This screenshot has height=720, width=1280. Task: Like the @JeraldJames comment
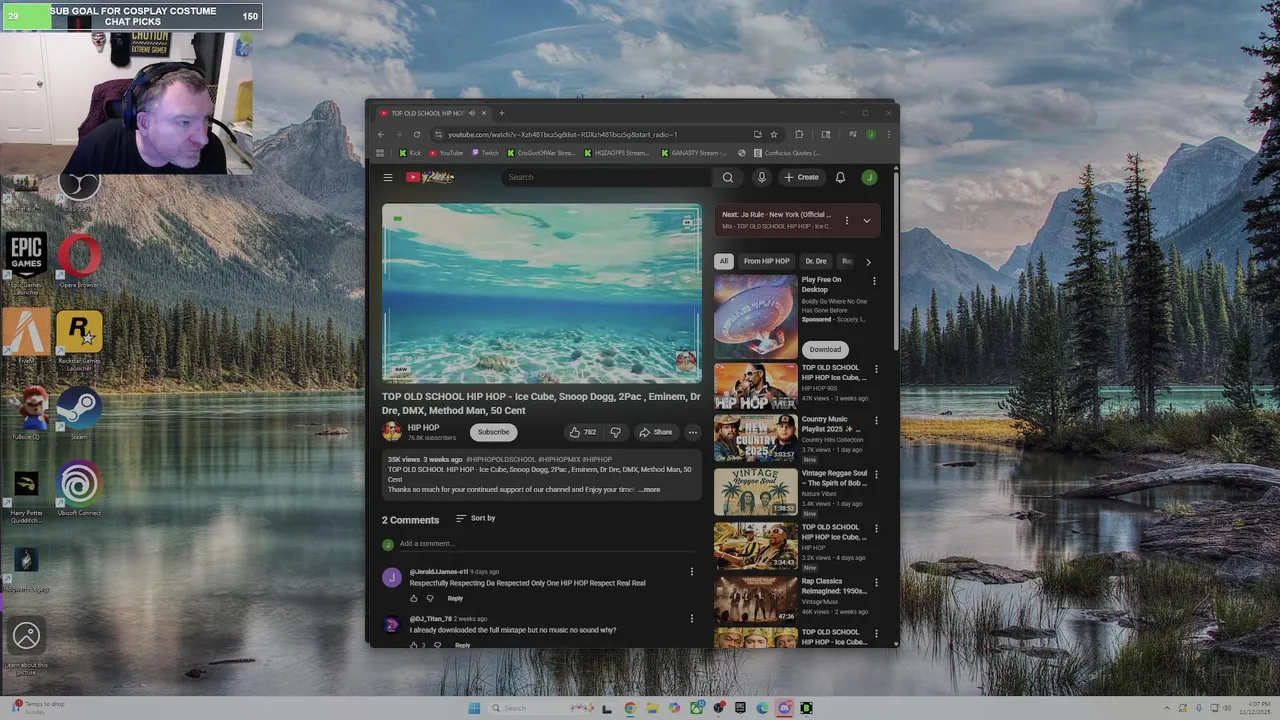414,598
